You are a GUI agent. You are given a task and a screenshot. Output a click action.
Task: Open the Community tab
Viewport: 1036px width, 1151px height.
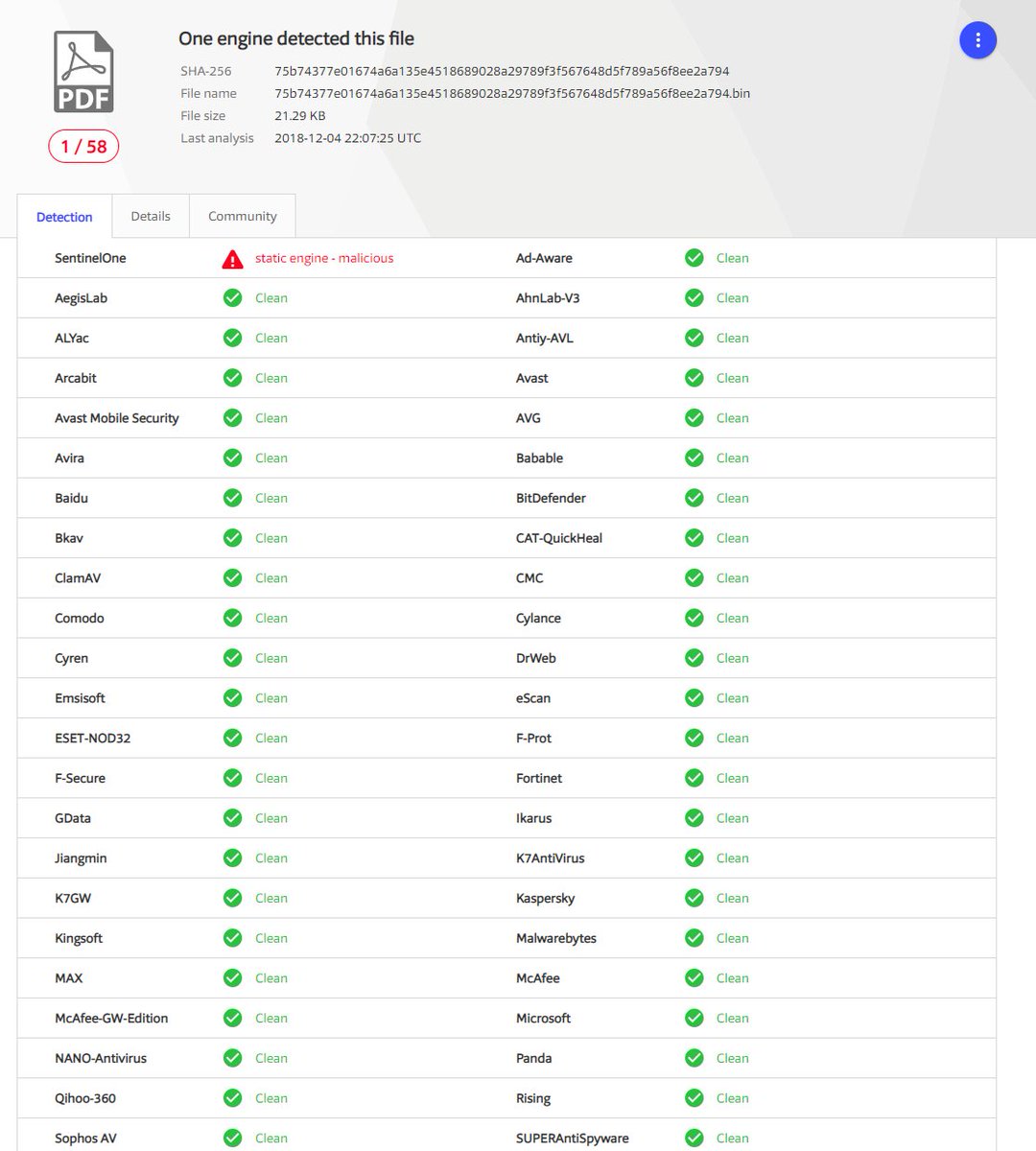click(243, 217)
